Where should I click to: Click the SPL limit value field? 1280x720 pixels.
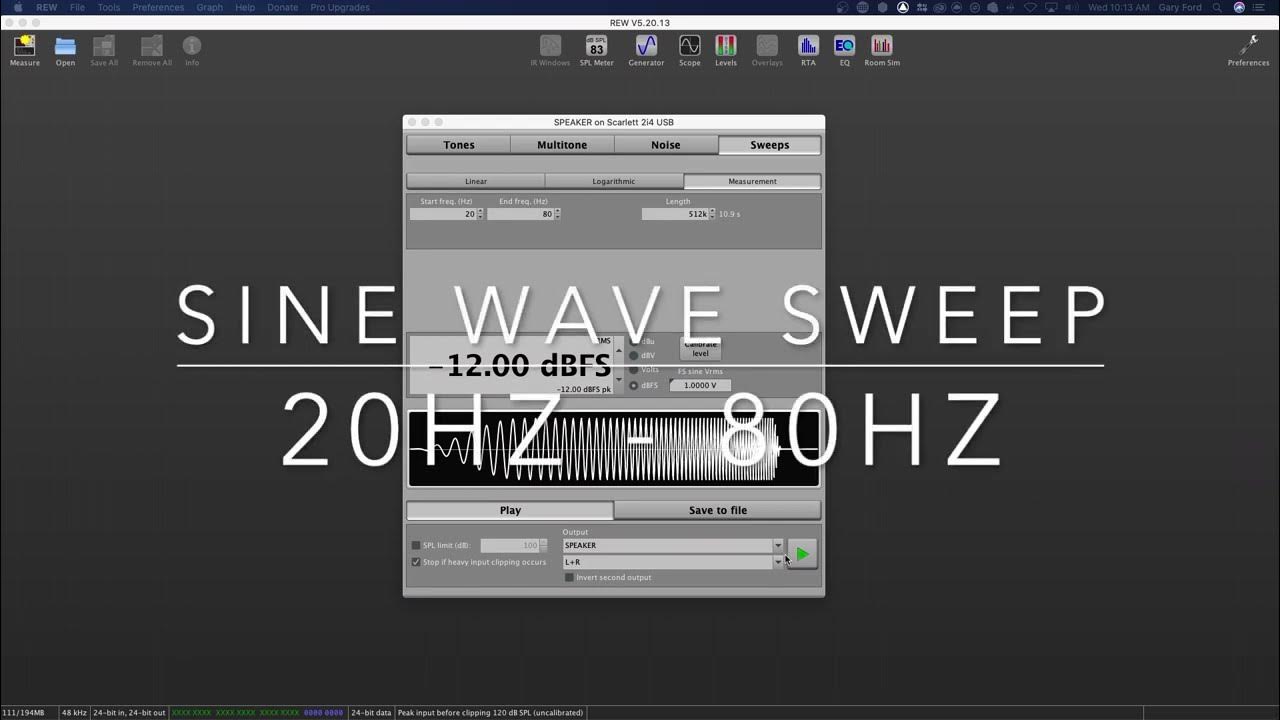coord(510,545)
